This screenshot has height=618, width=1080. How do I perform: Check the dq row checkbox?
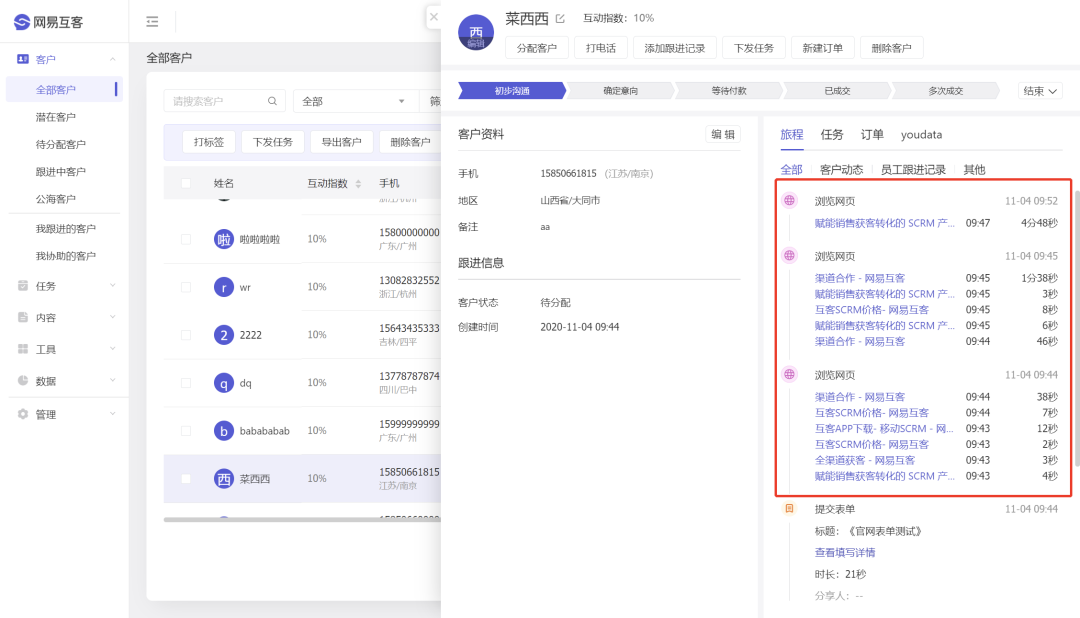(x=186, y=382)
